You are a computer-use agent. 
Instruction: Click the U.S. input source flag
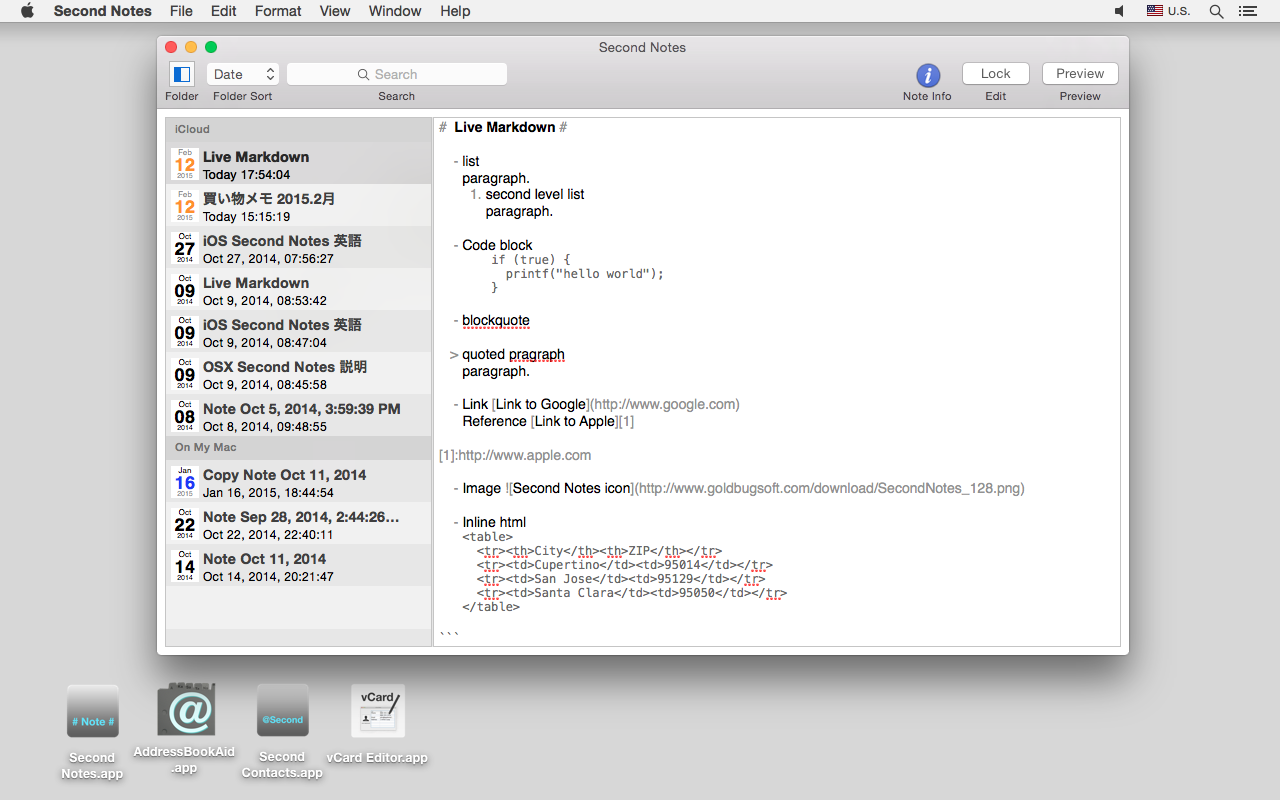pyautogui.click(x=1155, y=11)
